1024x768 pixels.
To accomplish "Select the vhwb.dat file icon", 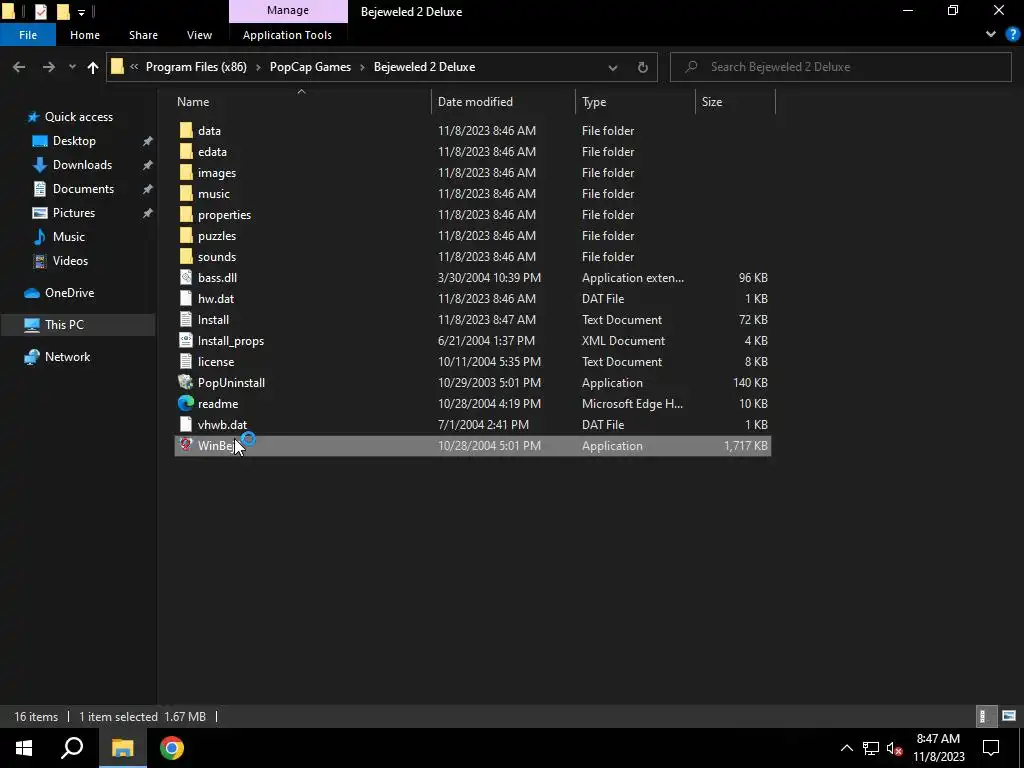I will click(186, 424).
